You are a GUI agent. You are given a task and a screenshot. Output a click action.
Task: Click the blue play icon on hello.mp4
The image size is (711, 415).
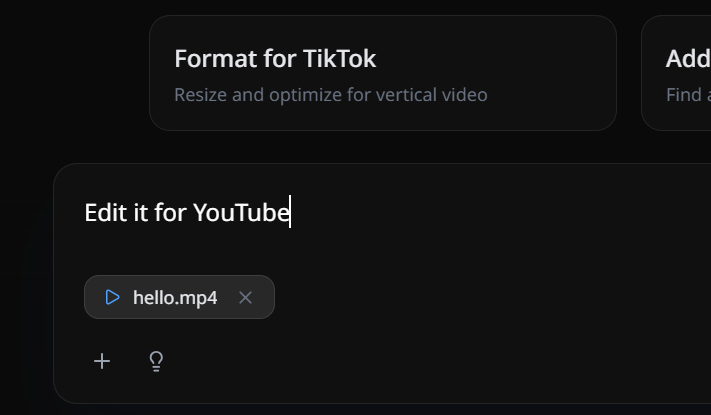pyautogui.click(x=112, y=297)
